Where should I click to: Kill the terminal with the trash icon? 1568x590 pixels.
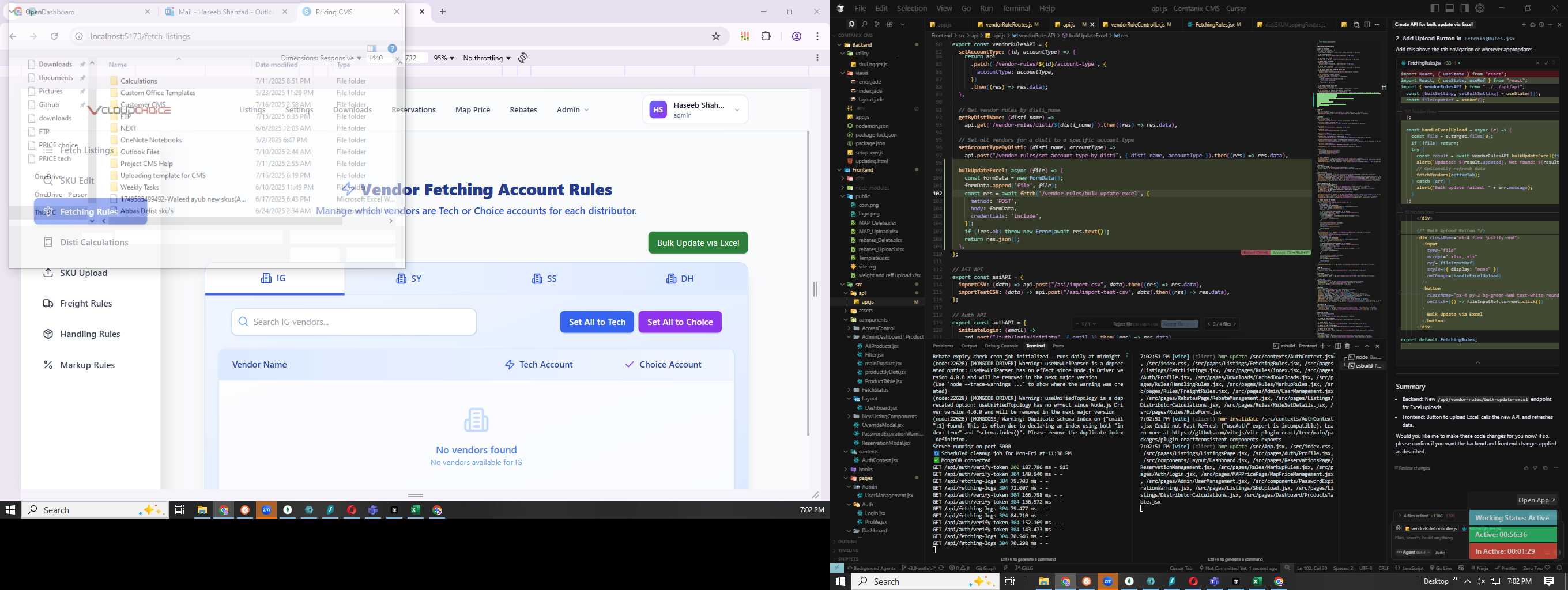tap(1347, 346)
